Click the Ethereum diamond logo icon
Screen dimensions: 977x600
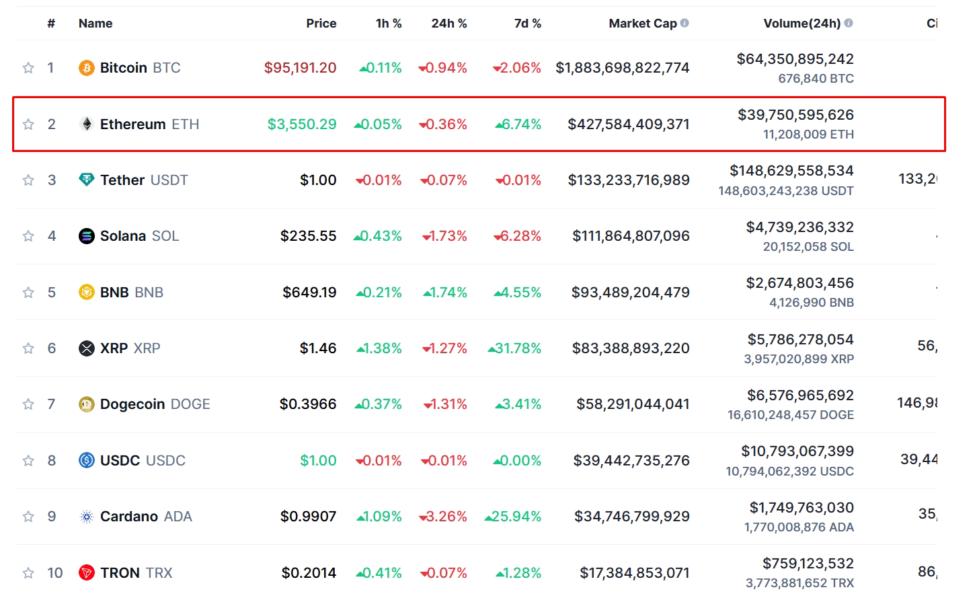pos(86,124)
